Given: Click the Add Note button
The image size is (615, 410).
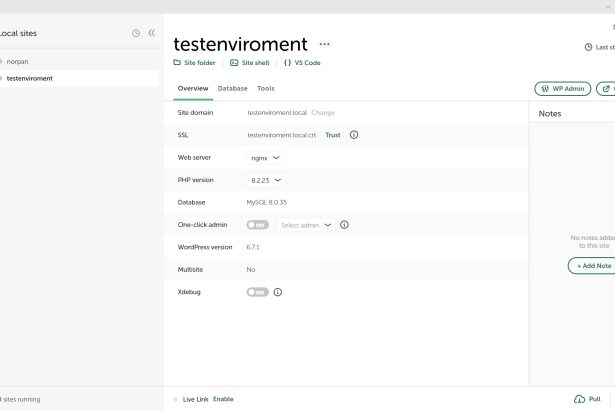Looking at the screenshot, I should [x=592, y=266].
